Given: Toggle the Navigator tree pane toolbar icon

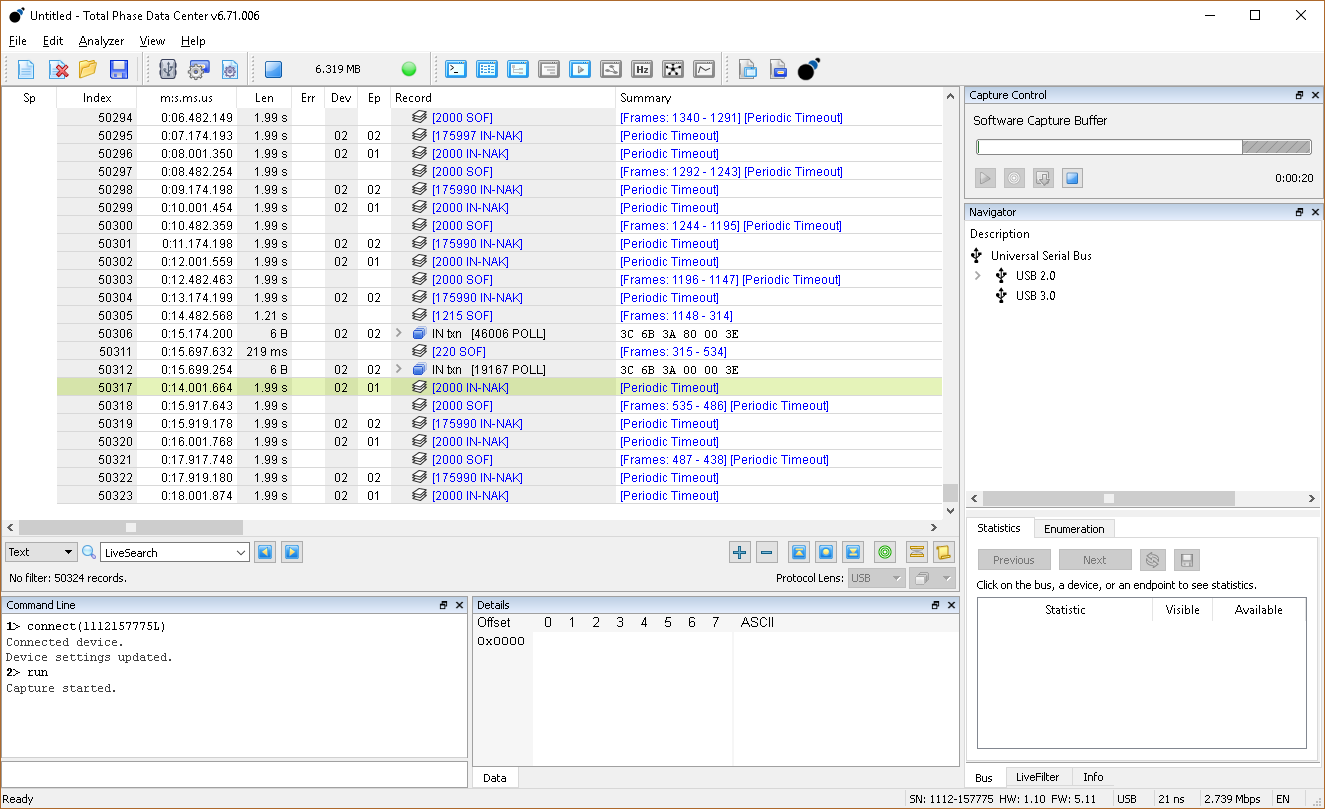Looking at the screenshot, I should click(x=518, y=69).
